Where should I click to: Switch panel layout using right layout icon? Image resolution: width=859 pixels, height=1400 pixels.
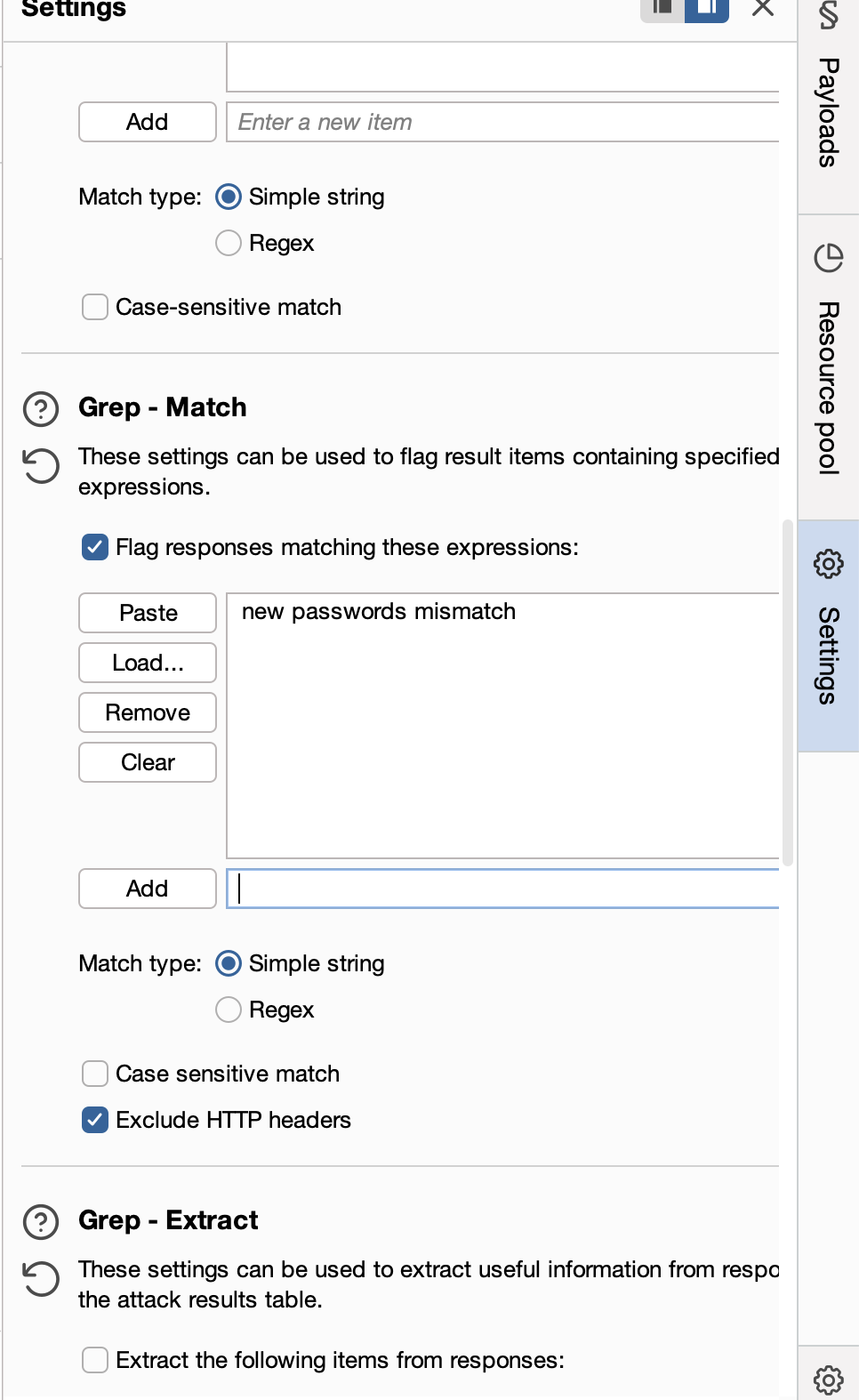(707, 9)
